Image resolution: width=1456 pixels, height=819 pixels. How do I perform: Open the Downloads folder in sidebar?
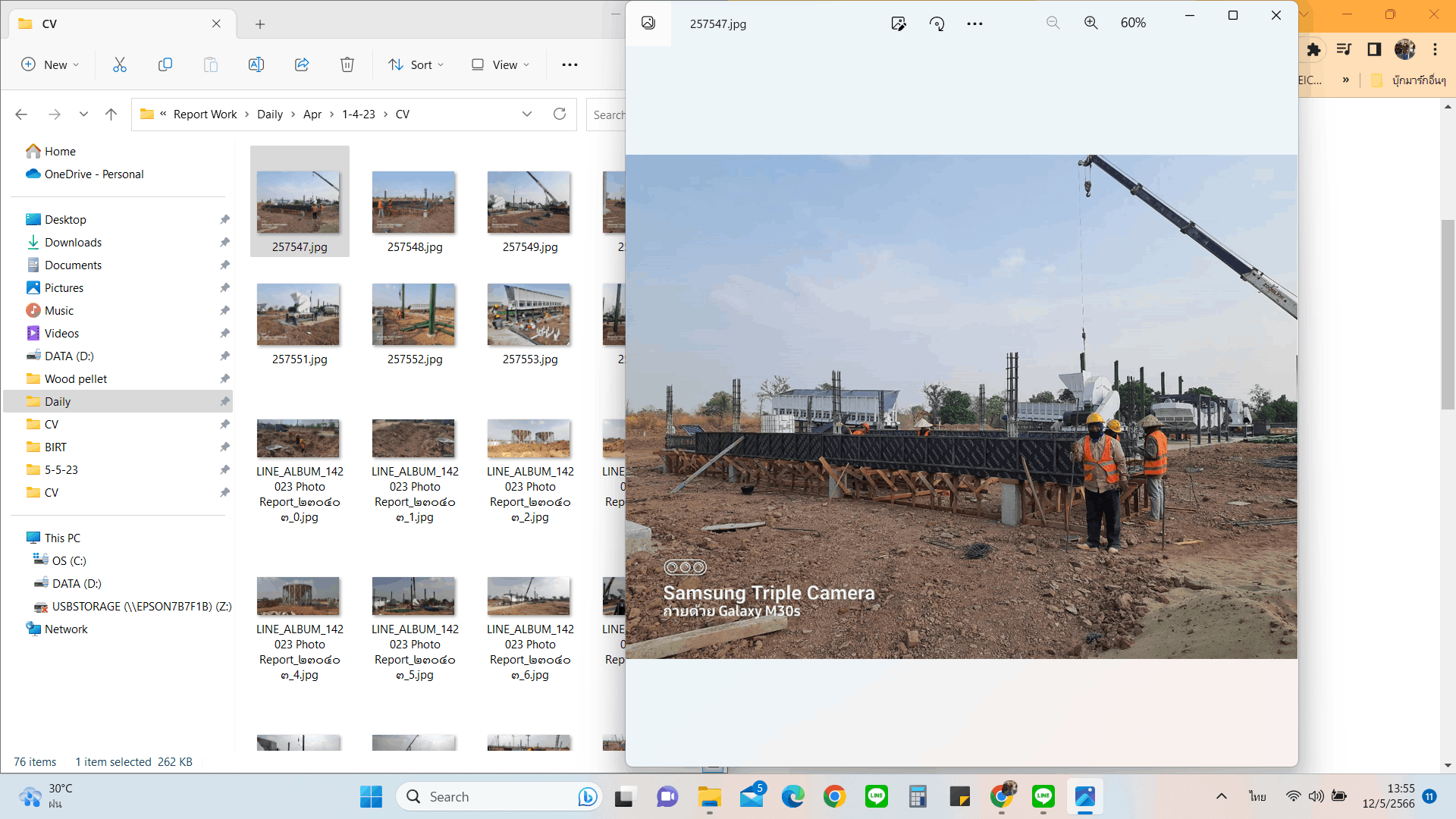73,242
